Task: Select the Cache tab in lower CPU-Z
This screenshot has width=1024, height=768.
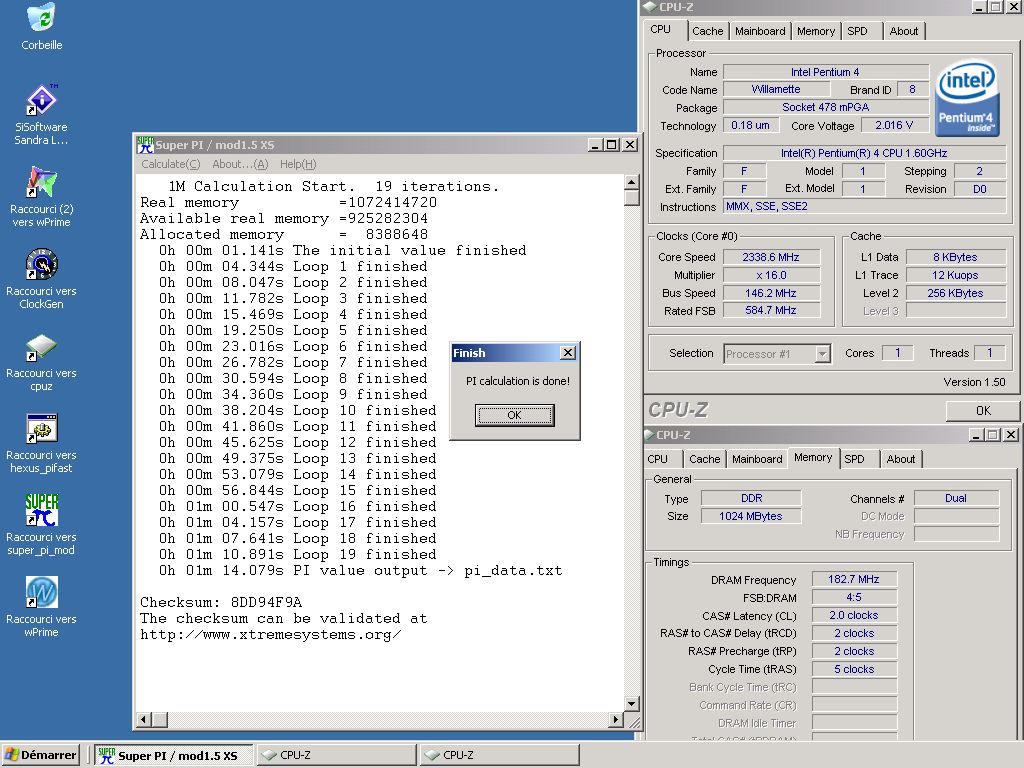Action: [705, 459]
